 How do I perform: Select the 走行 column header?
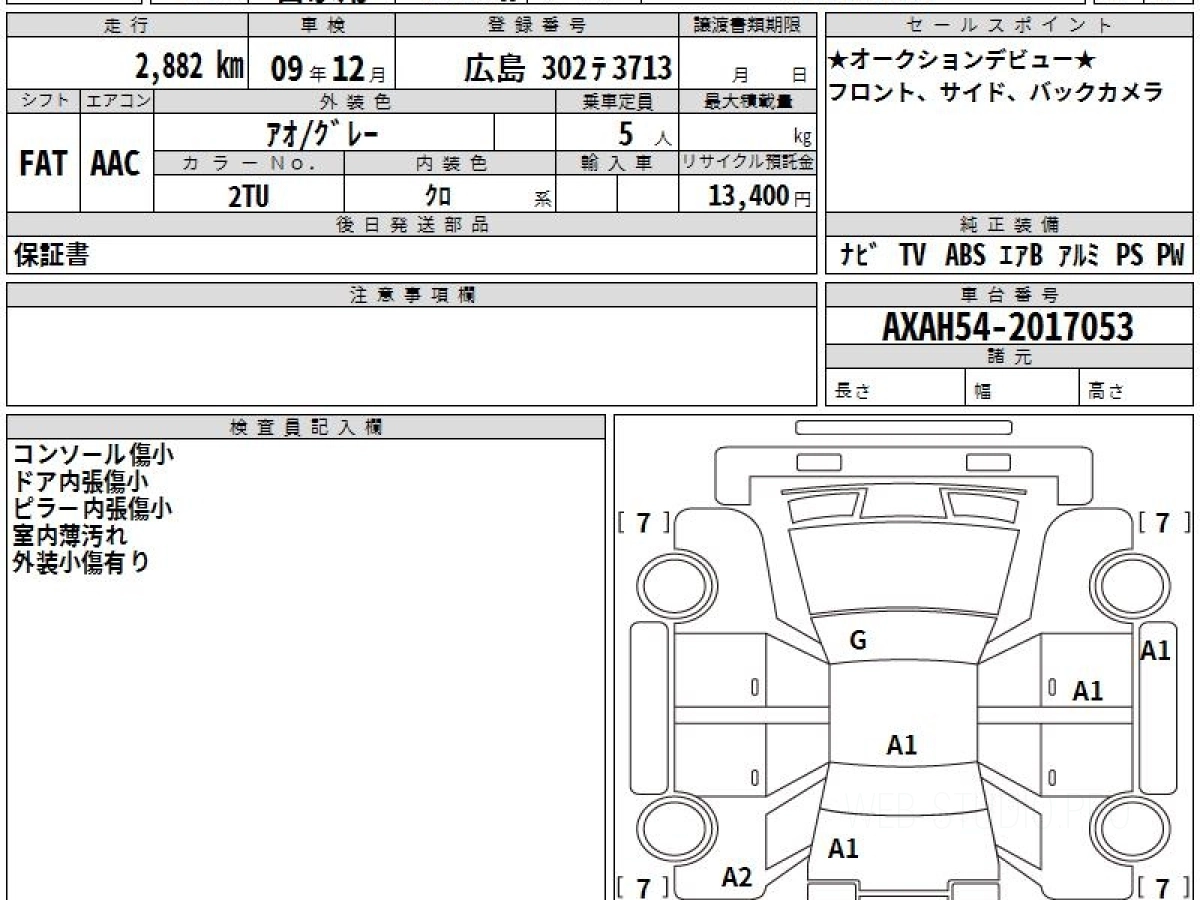pos(126,26)
